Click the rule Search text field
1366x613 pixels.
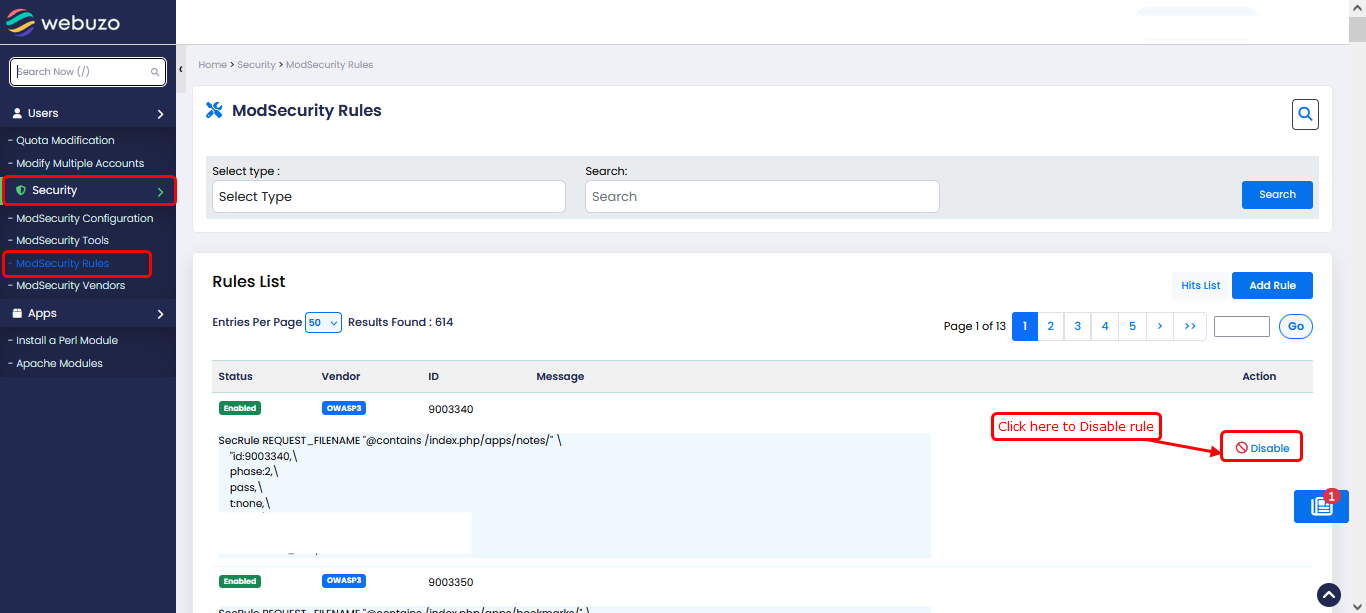(761, 197)
